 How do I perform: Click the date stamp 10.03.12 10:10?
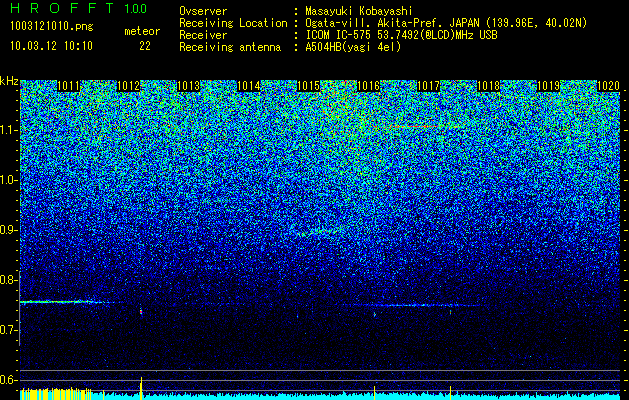pos(51,46)
